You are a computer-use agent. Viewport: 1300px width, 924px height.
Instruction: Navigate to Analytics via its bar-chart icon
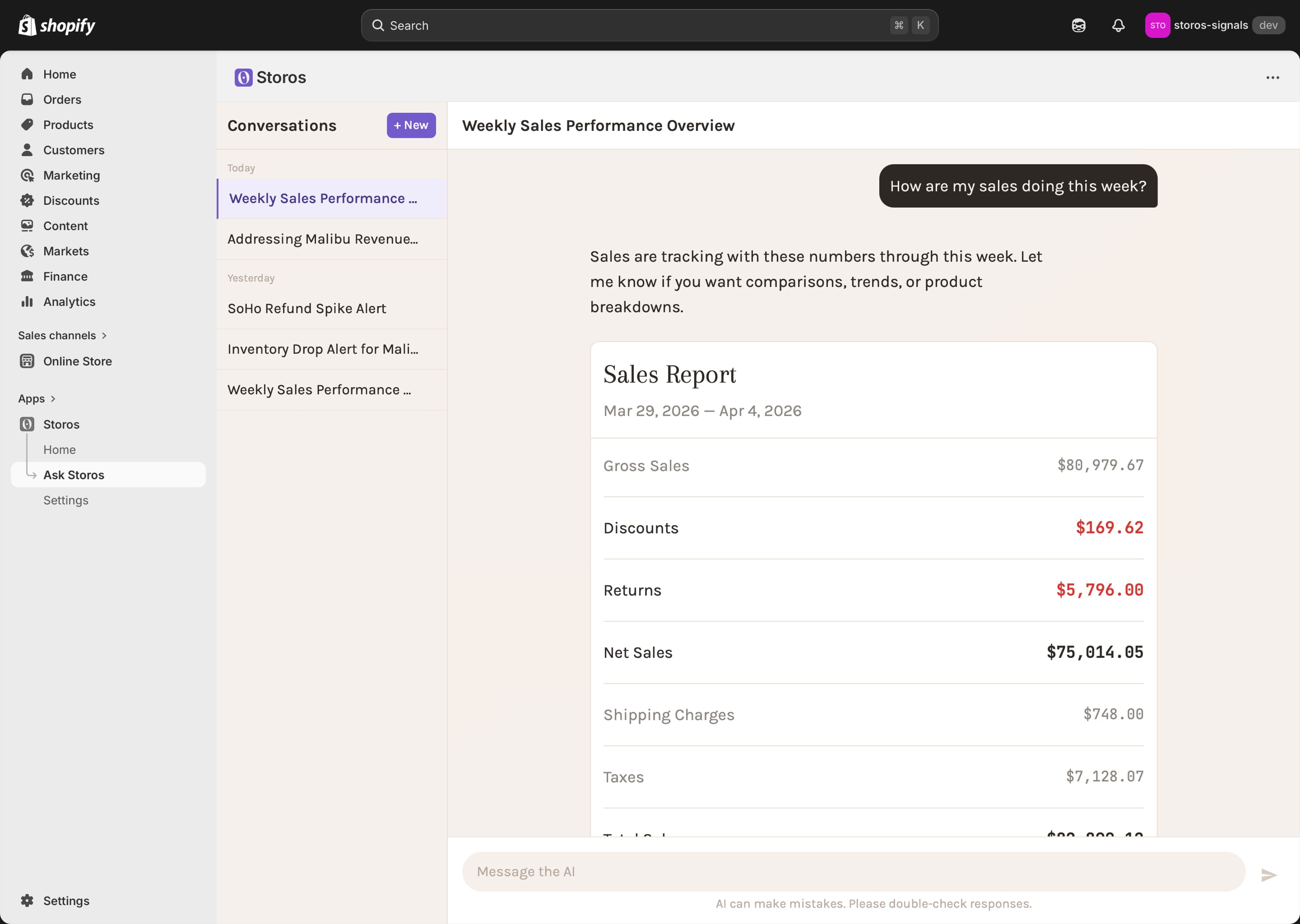click(28, 301)
